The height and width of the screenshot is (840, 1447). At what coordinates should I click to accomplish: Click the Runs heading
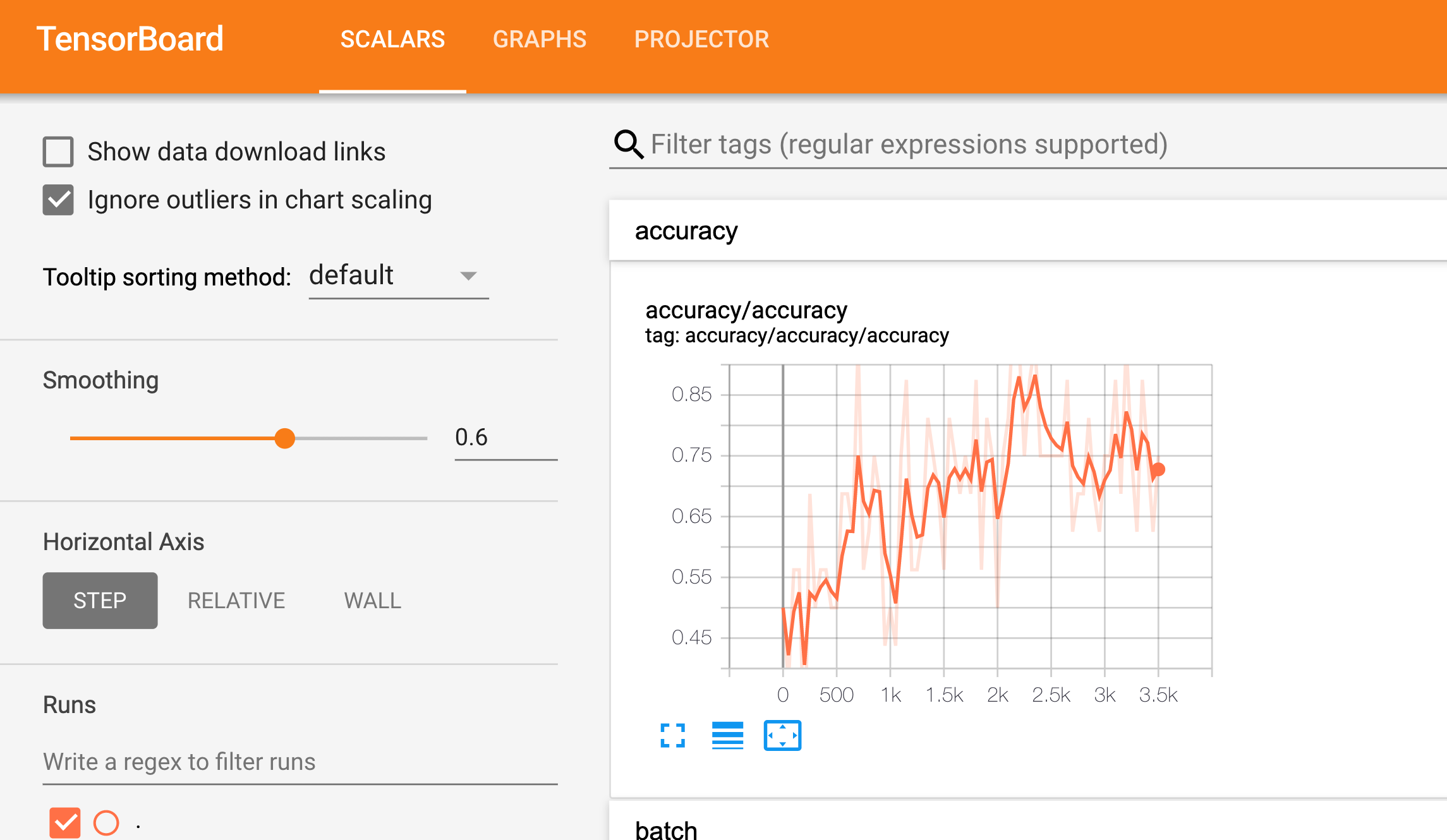click(x=70, y=705)
